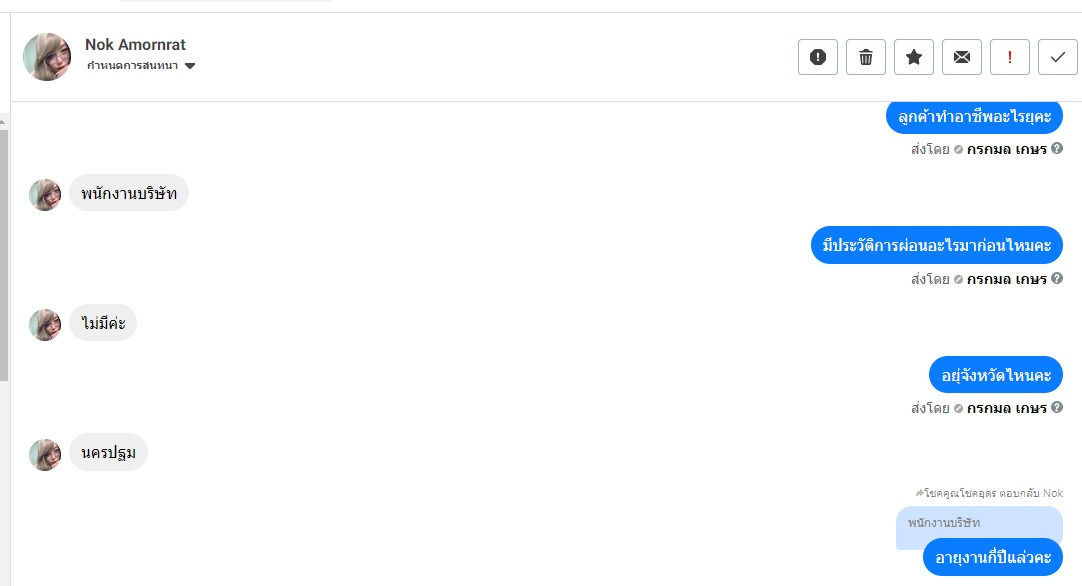Click the Nok Amornrat name in header
Viewport: 1082px width, 586px height.
(135, 44)
